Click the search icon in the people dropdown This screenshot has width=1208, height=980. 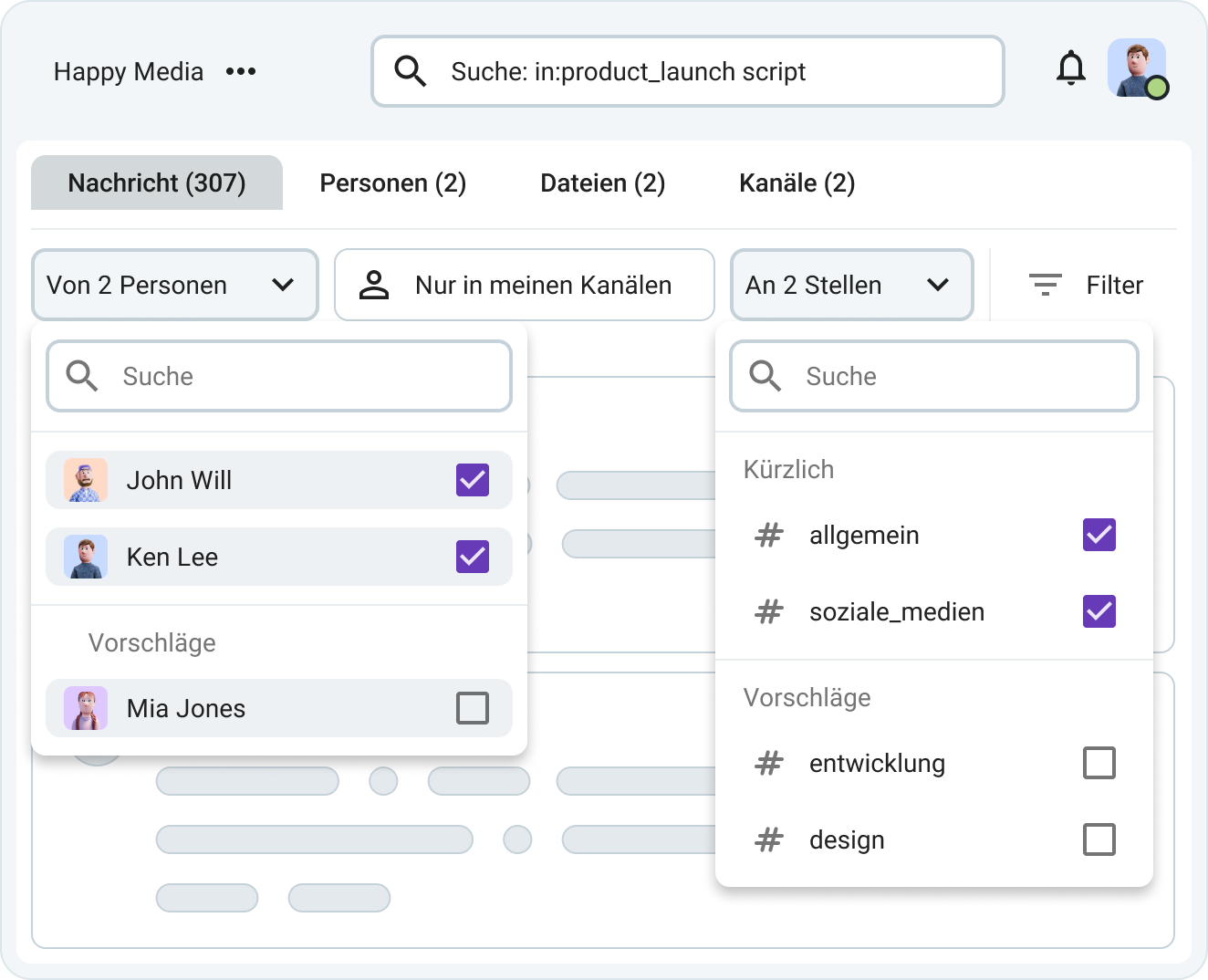pos(80,375)
